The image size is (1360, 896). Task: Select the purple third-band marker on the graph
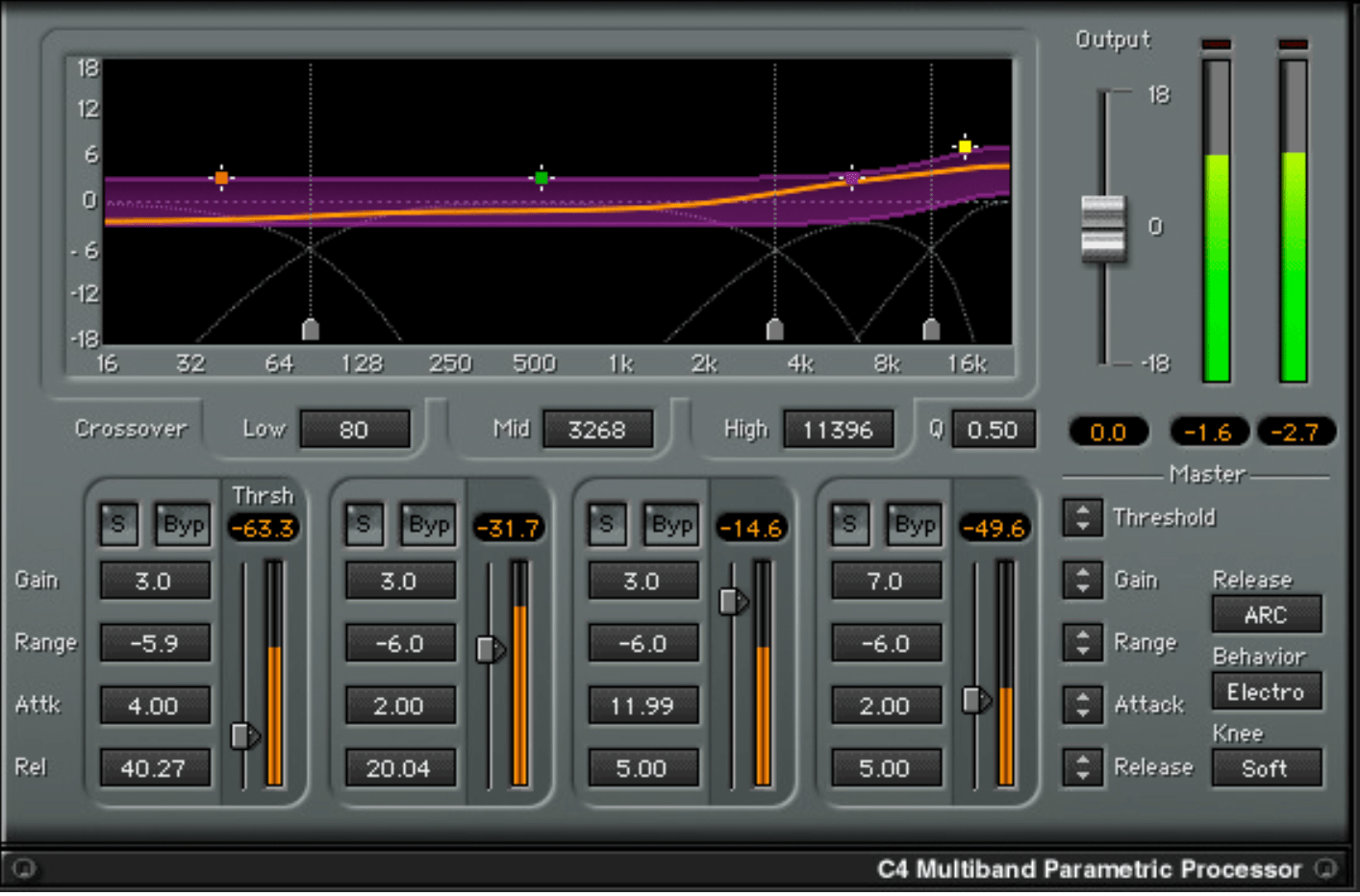(851, 178)
